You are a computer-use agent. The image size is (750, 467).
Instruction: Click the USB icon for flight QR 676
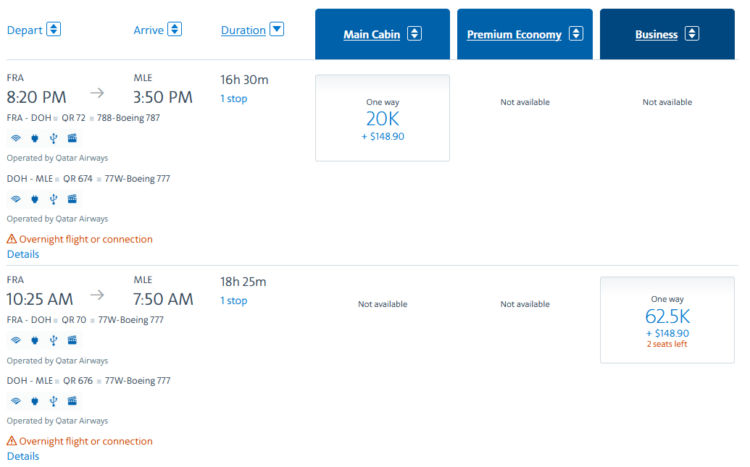click(53, 401)
